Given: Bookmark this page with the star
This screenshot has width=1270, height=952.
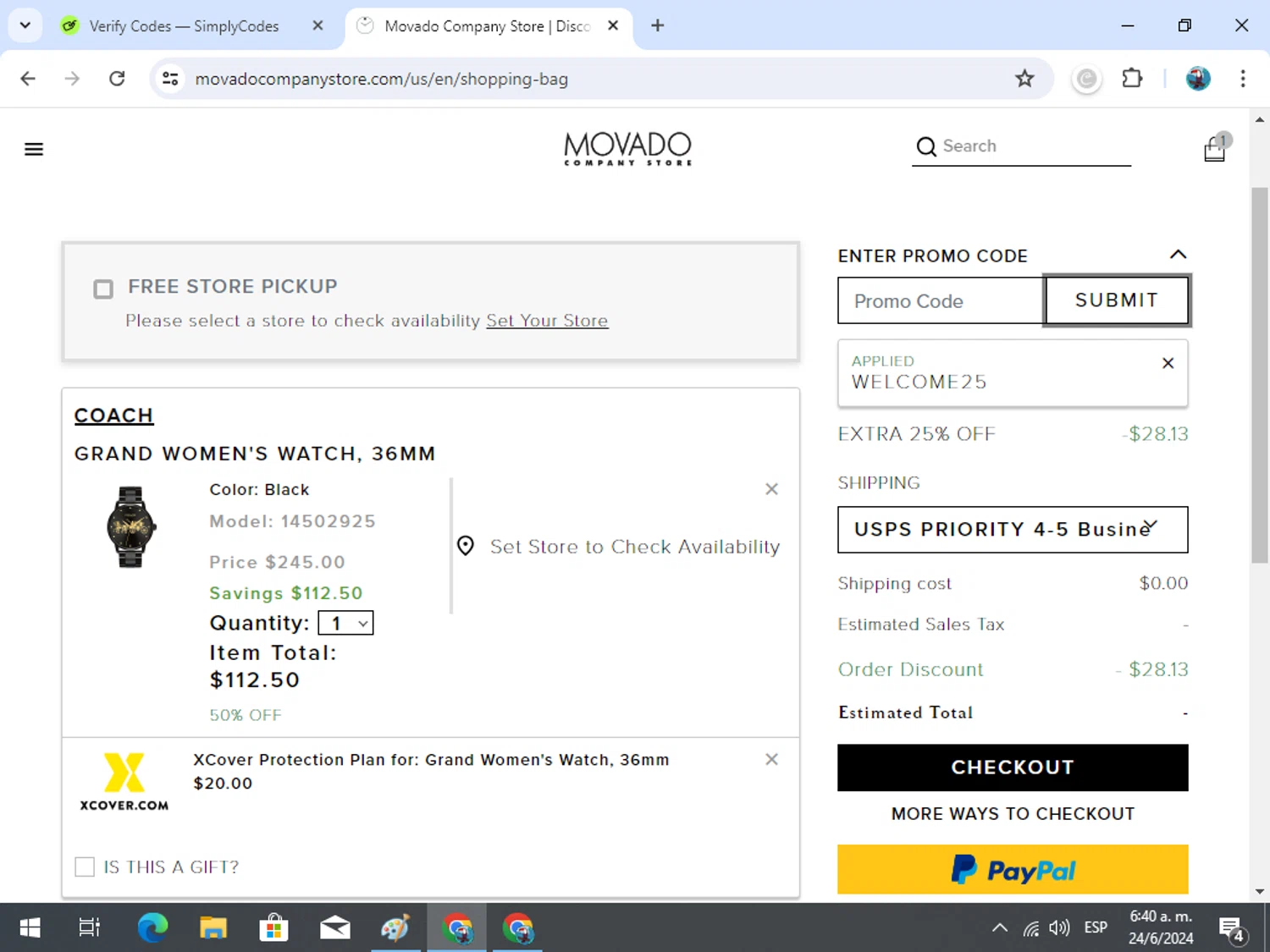Looking at the screenshot, I should pos(1024,79).
